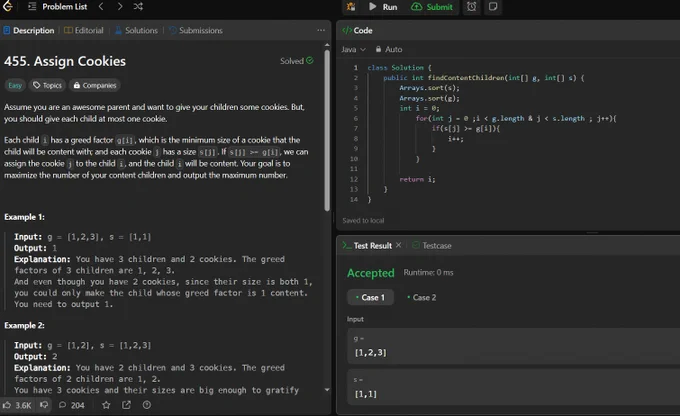Click the return i; code line
Screen dimensions: 680x416
click(417, 179)
